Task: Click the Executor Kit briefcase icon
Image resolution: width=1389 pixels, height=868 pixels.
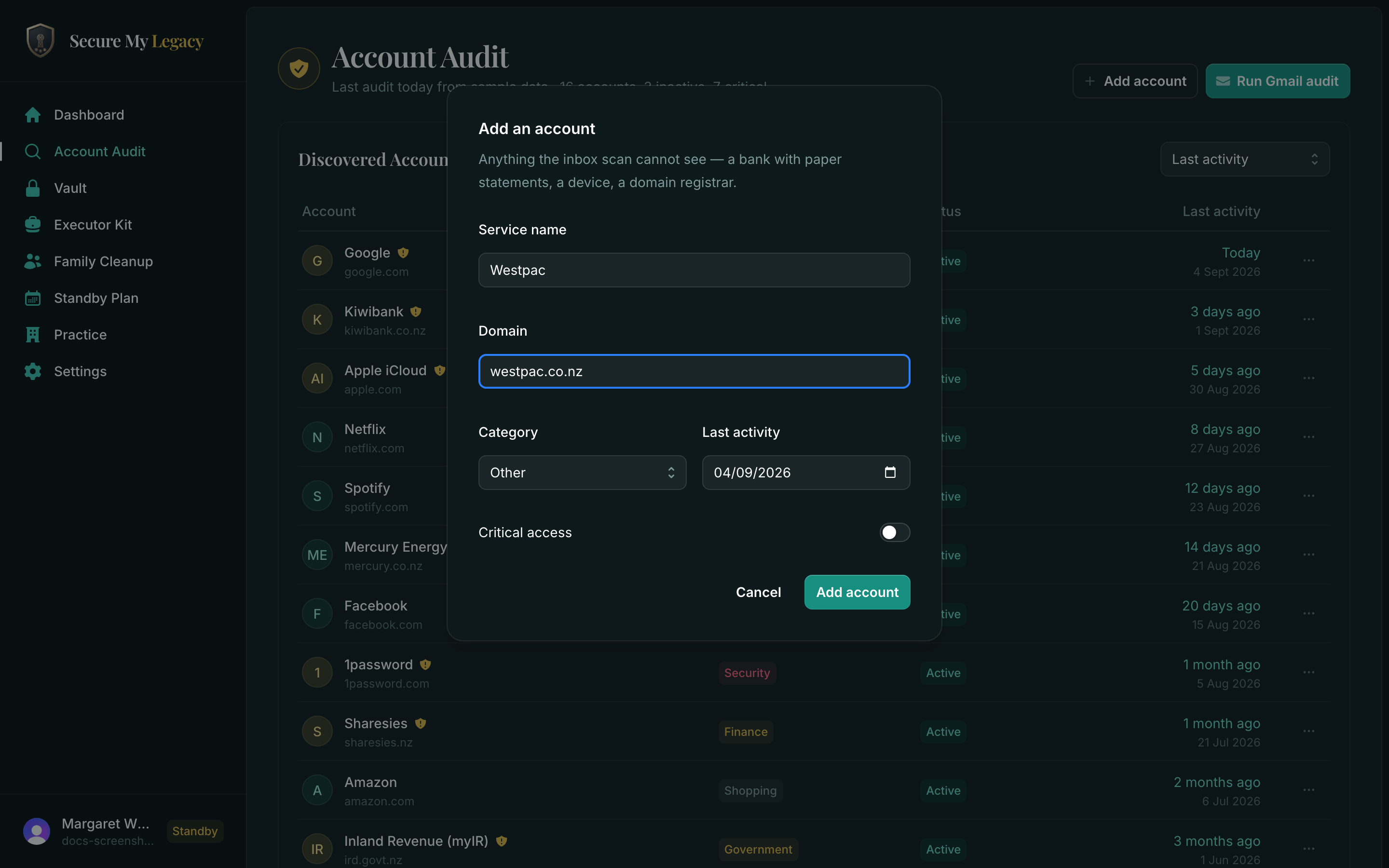Action: tap(33, 225)
